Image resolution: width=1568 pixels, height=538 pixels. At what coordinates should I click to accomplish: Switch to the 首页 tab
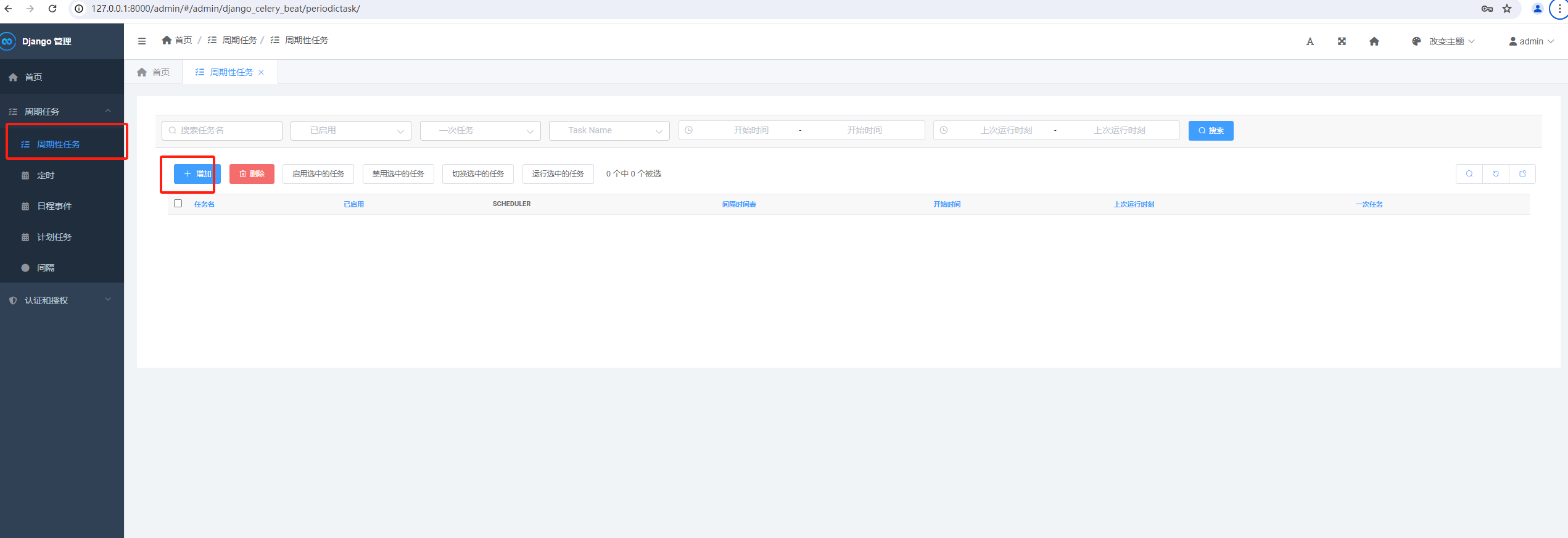(x=154, y=72)
